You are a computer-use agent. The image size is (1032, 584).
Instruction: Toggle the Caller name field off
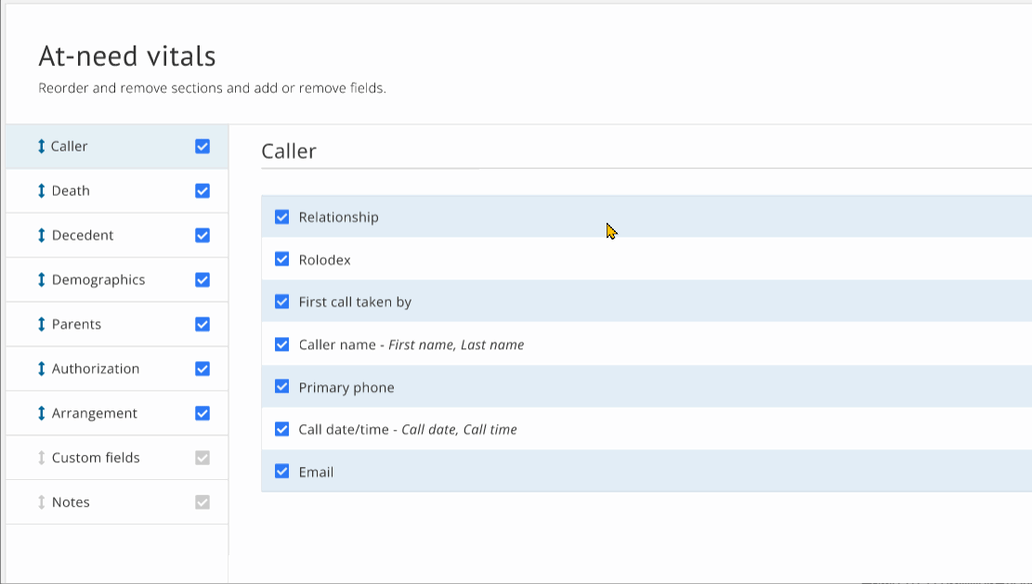[x=281, y=344]
